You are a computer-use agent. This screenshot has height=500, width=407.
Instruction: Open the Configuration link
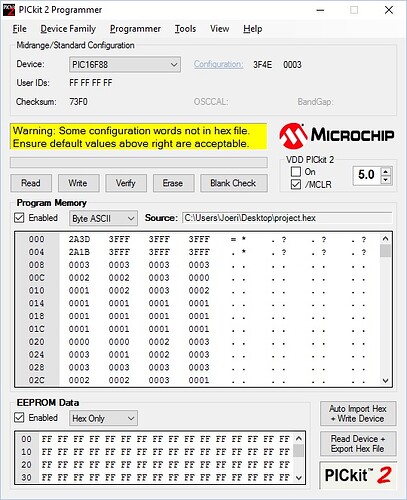click(218, 64)
